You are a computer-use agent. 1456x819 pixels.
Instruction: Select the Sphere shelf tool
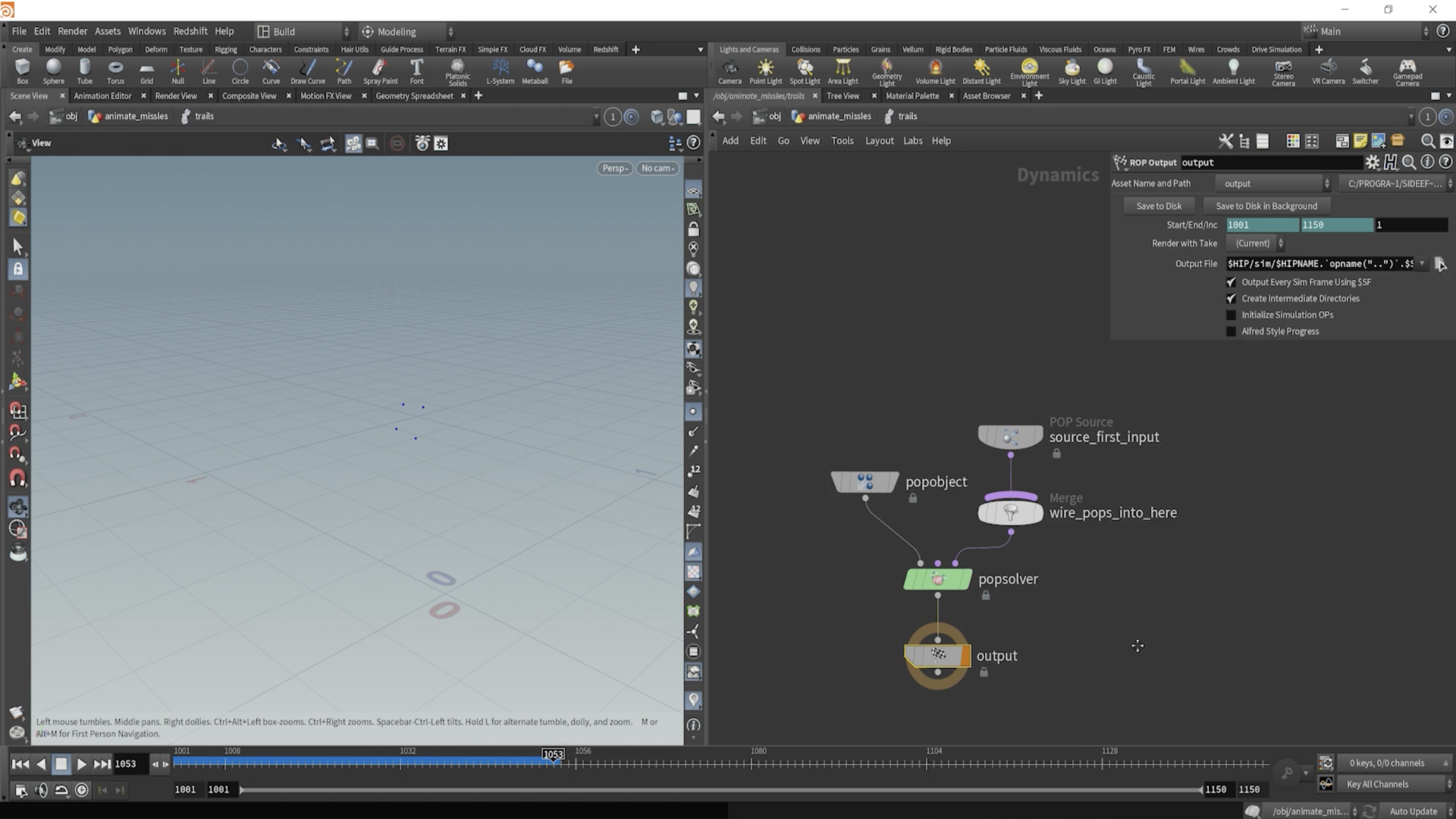(53, 71)
